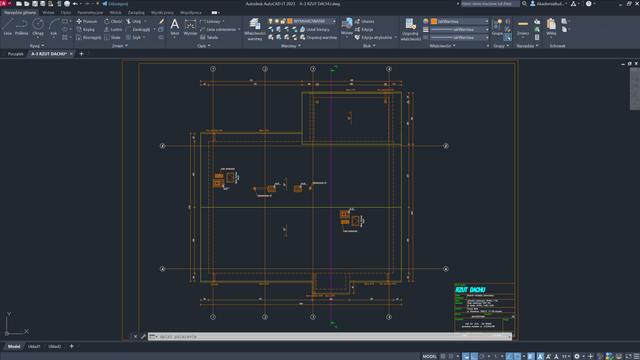Click the undo arrow in quick access toolbar

click(75, 4)
